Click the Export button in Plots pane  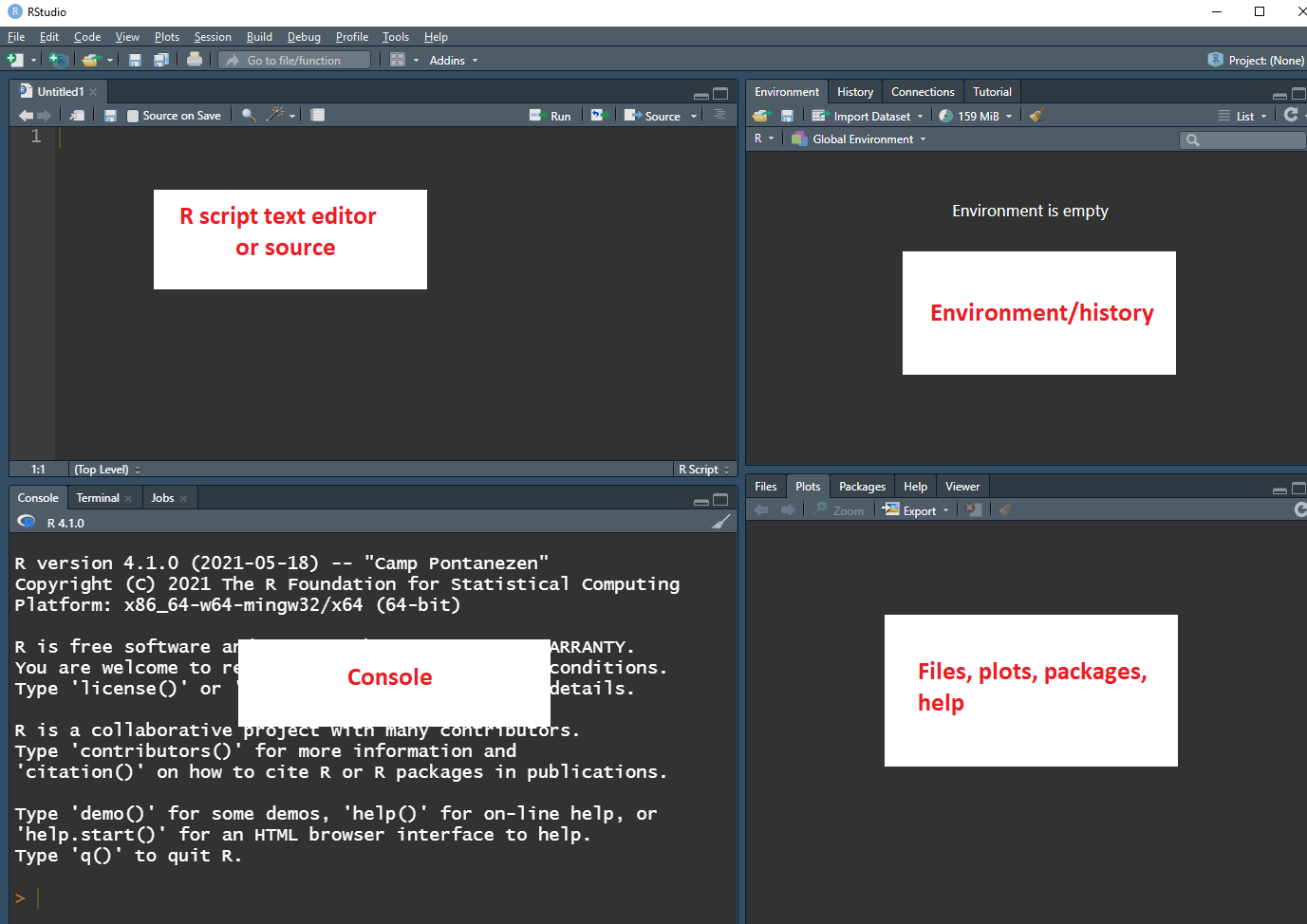point(915,510)
